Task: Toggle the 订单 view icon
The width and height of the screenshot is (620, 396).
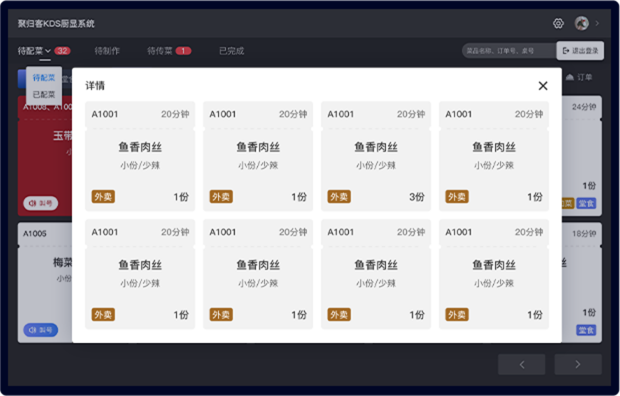Action: 579,77
